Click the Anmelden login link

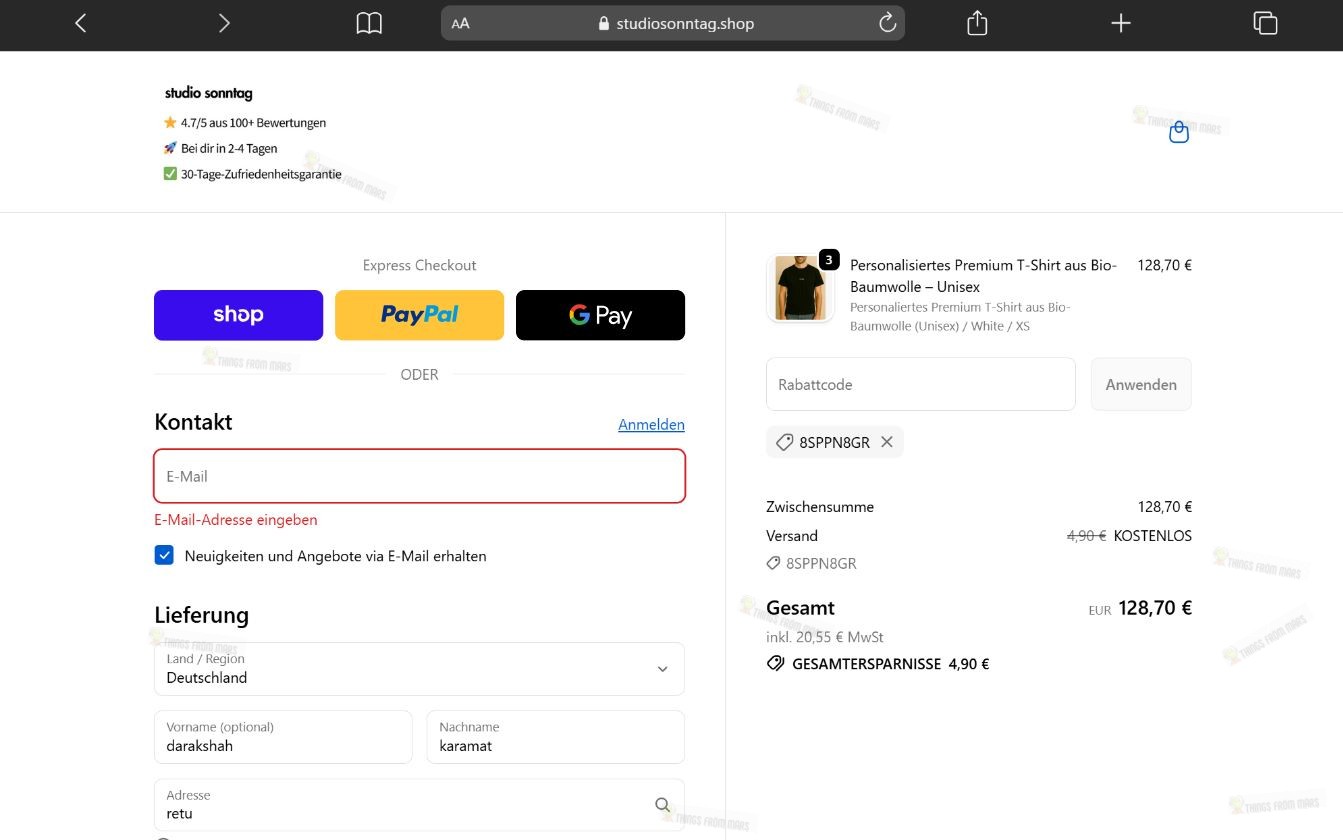point(651,424)
